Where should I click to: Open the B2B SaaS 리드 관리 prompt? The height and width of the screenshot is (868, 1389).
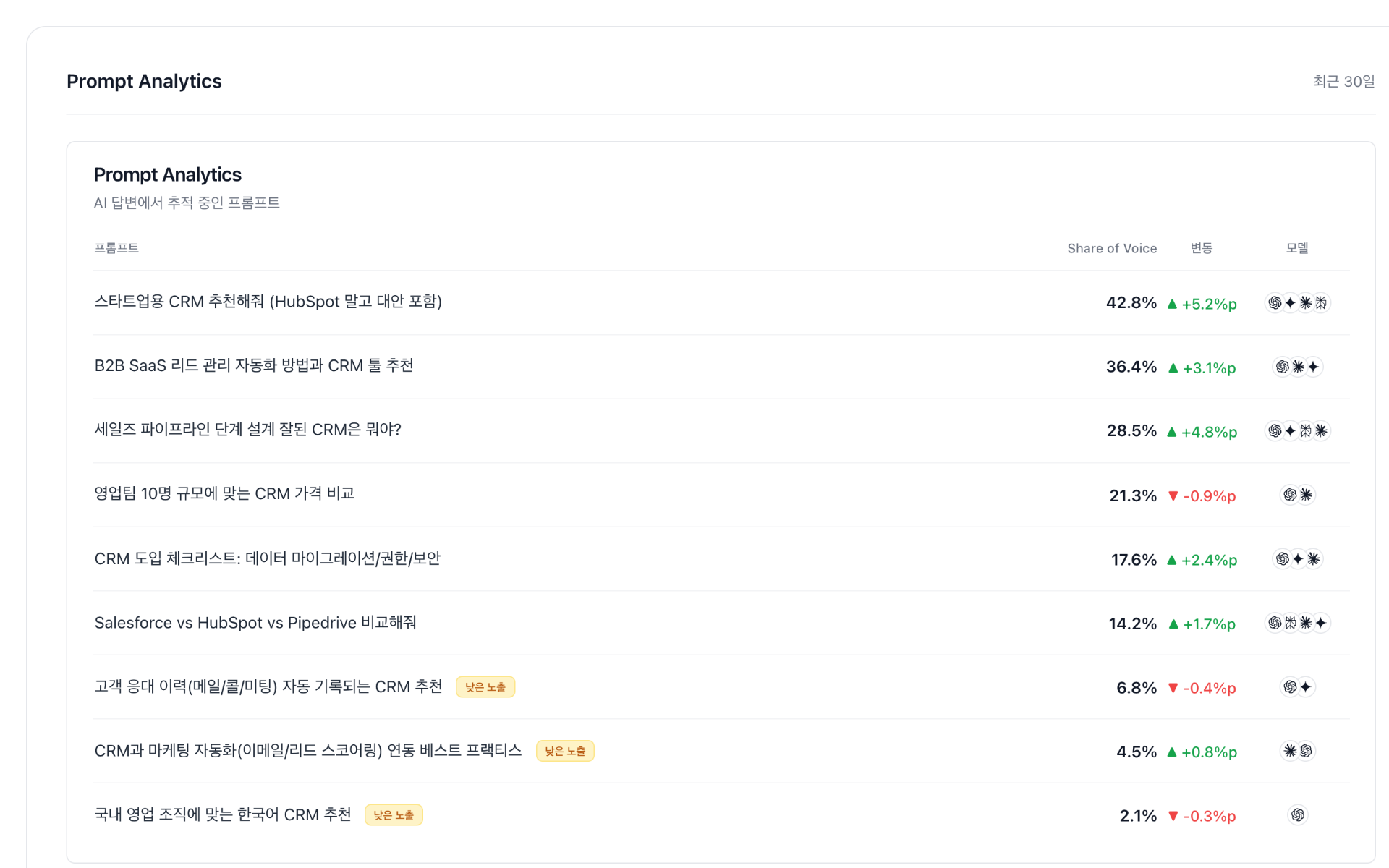(254, 366)
